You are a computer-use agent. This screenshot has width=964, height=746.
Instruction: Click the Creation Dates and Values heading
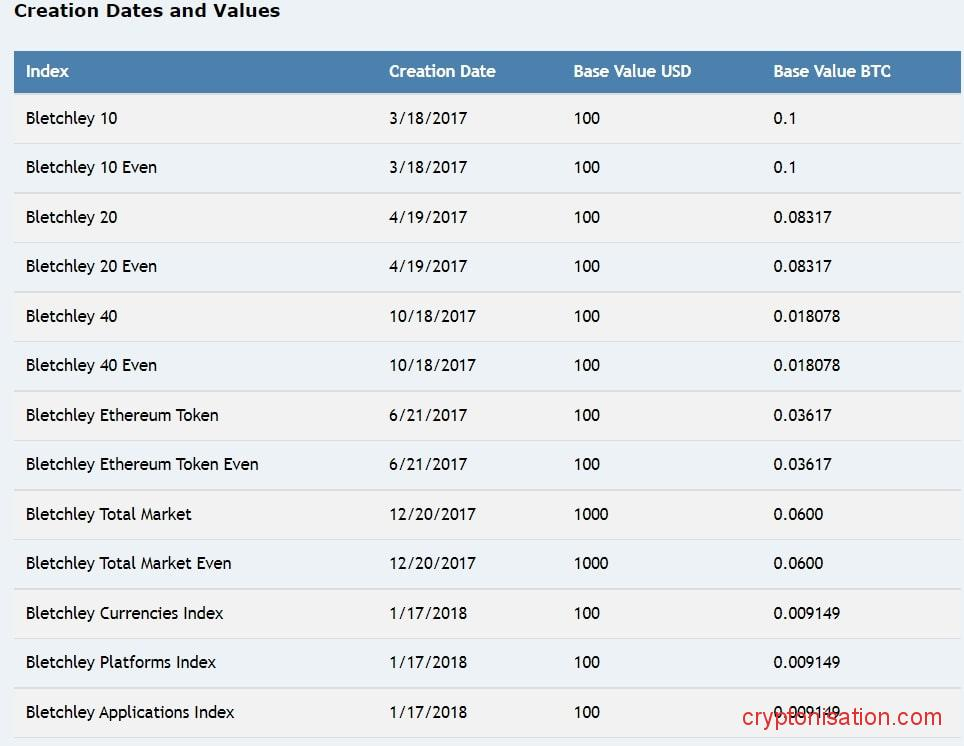point(147,11)
